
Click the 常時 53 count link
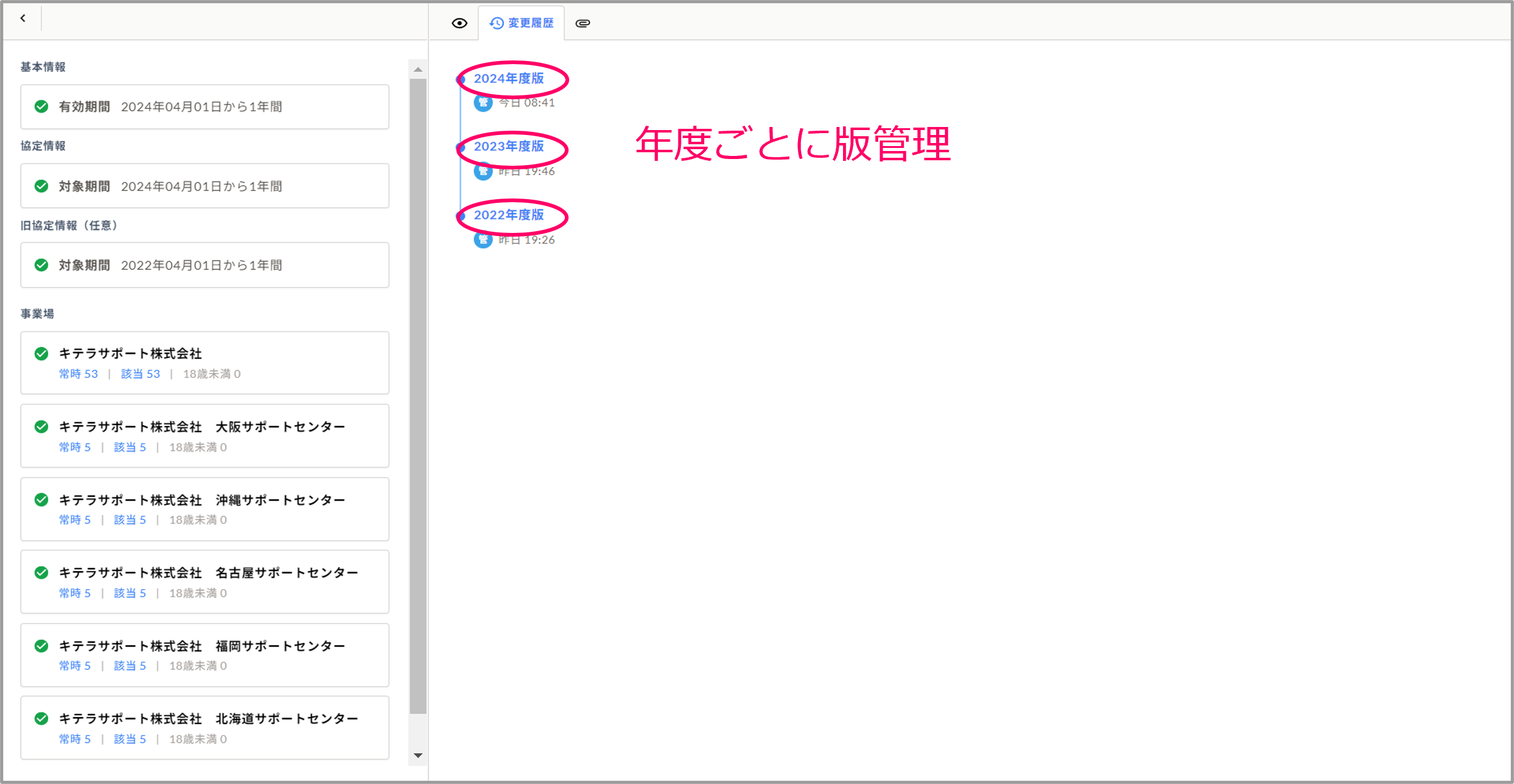tap(78, 374)
